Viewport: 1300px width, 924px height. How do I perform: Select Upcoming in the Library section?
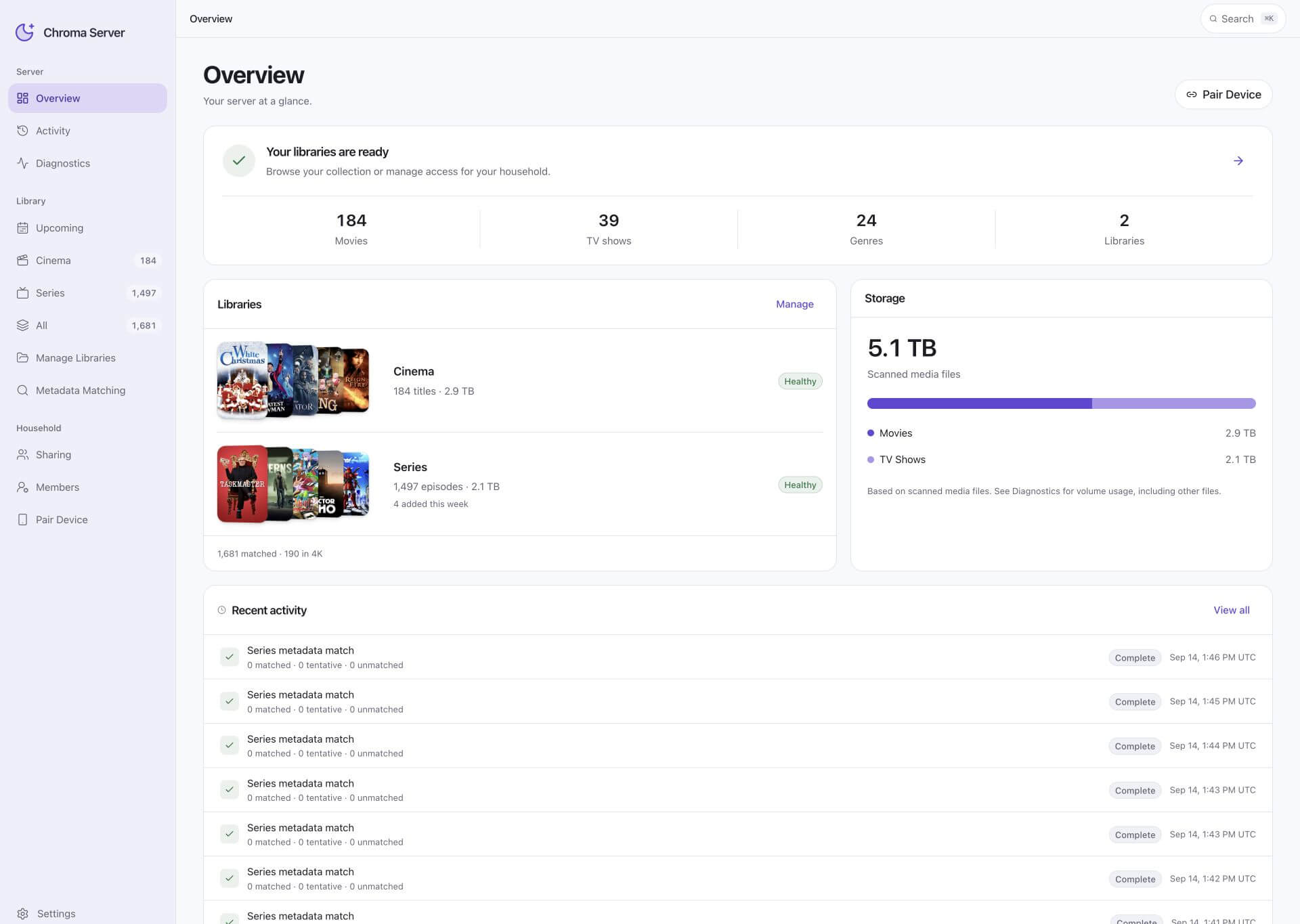click(x=87, y=228)
